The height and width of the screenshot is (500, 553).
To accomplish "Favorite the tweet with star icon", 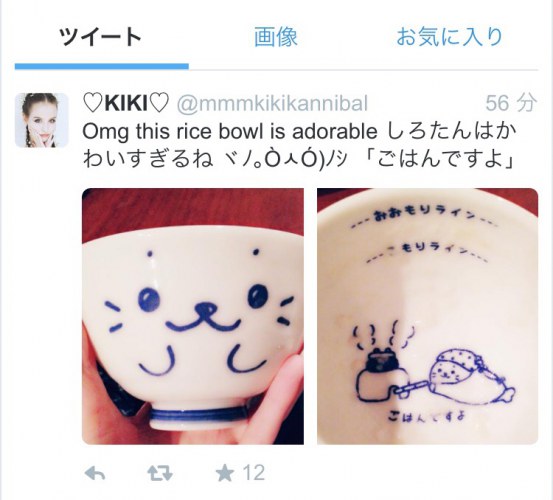I will tap(225, 473).
